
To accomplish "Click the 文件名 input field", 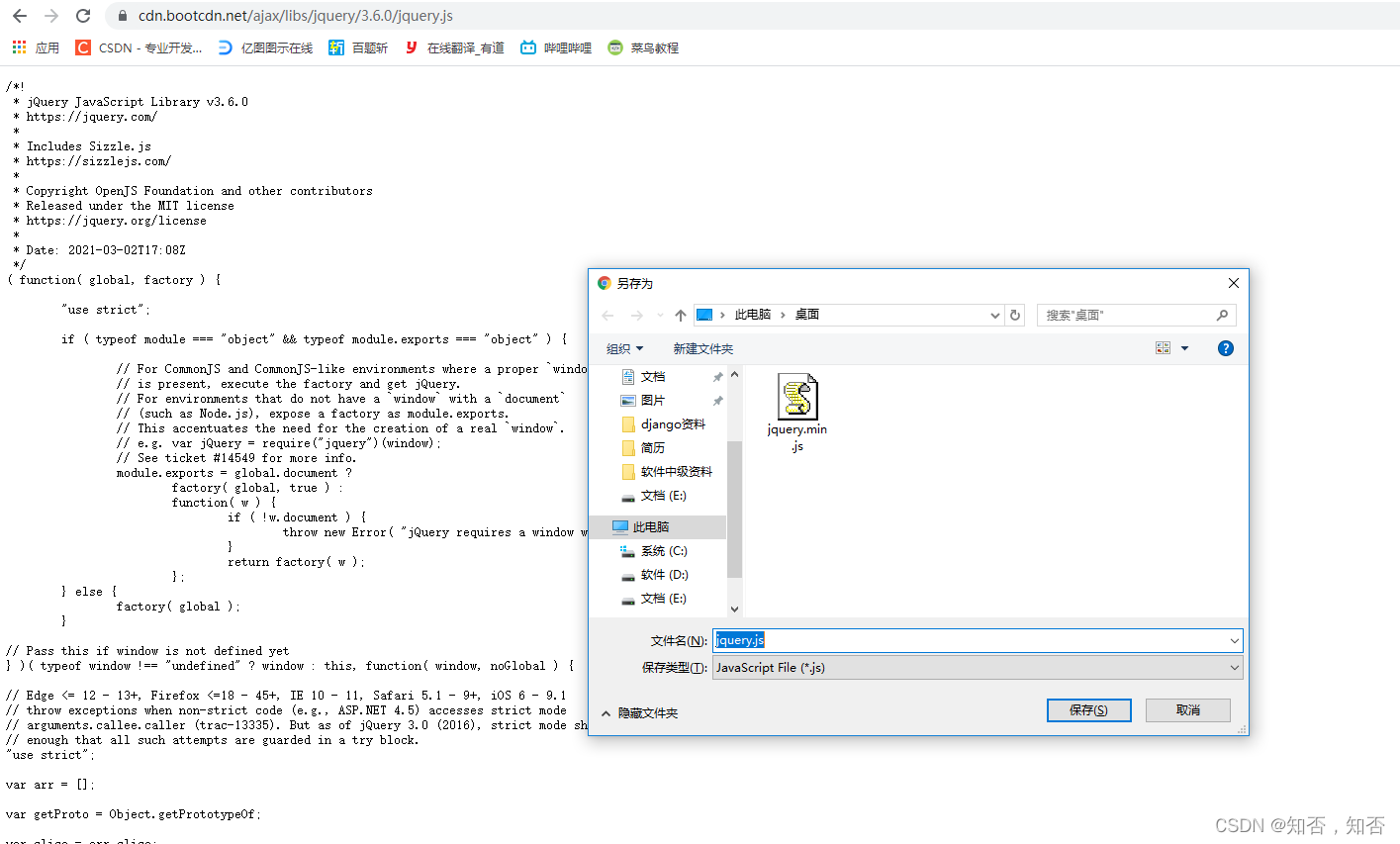I will pos(977,640).
